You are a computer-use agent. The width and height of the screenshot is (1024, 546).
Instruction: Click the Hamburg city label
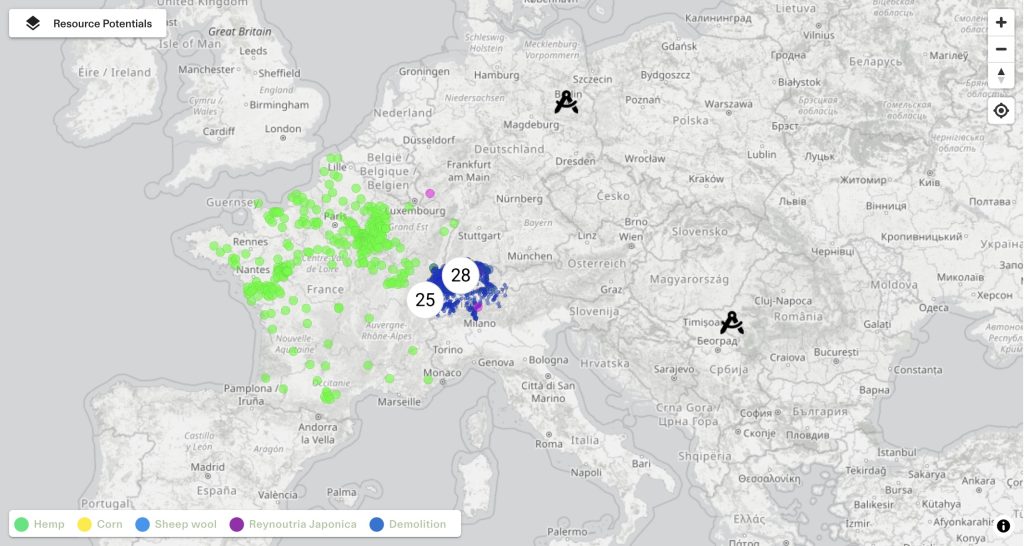click(x=496, y=75)
